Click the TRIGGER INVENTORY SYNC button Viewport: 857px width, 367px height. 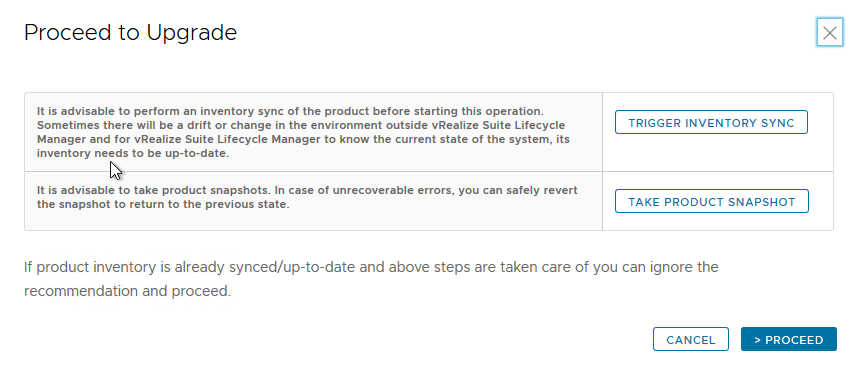711,123
